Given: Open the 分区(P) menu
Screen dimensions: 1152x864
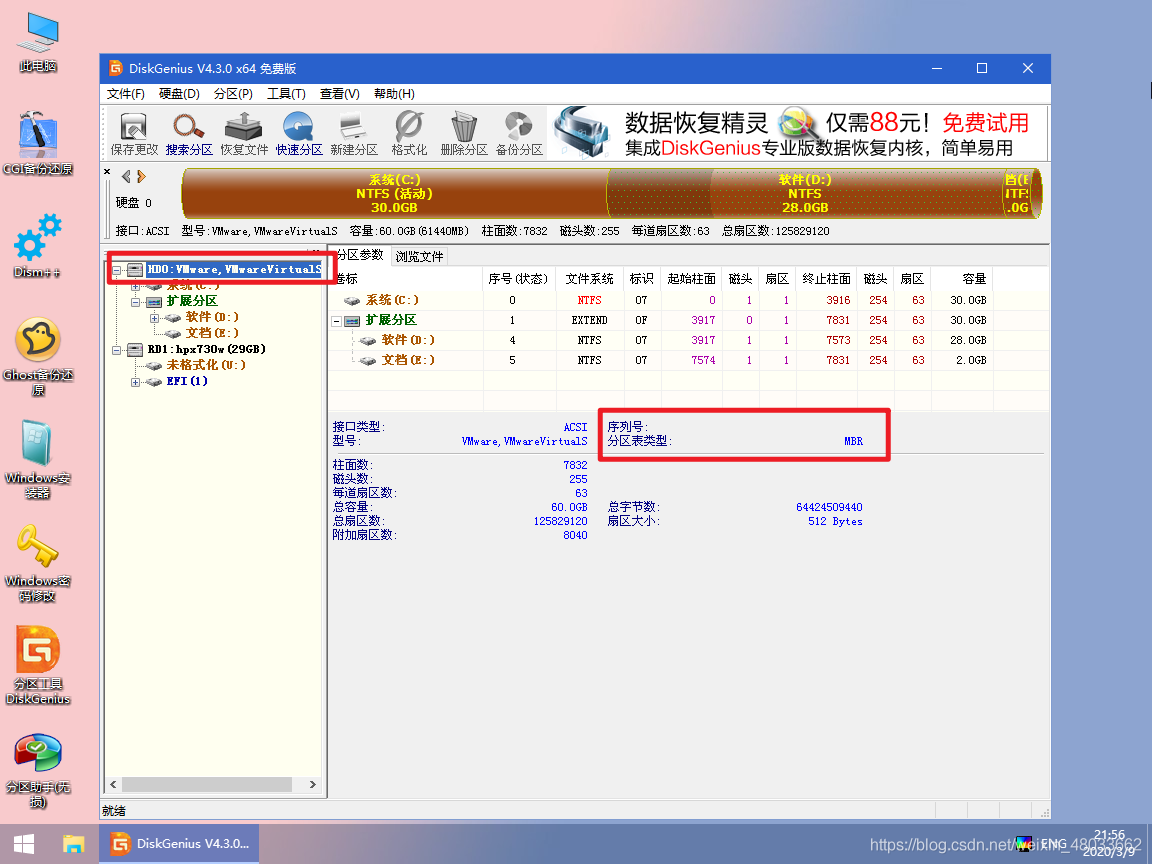Looking at the screenshot, I should (234, 94).
